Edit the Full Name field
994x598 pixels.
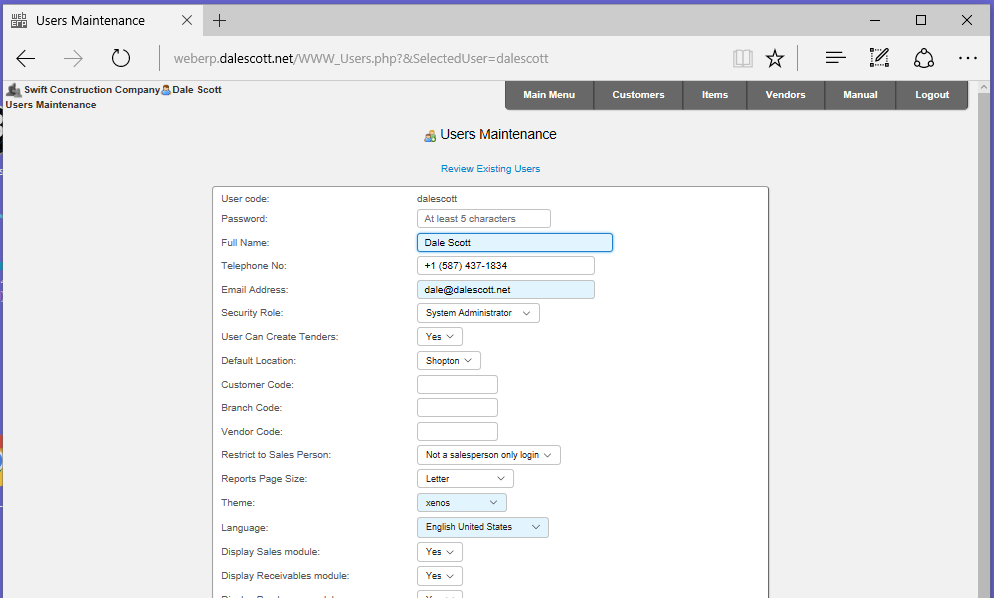point(515,242)
